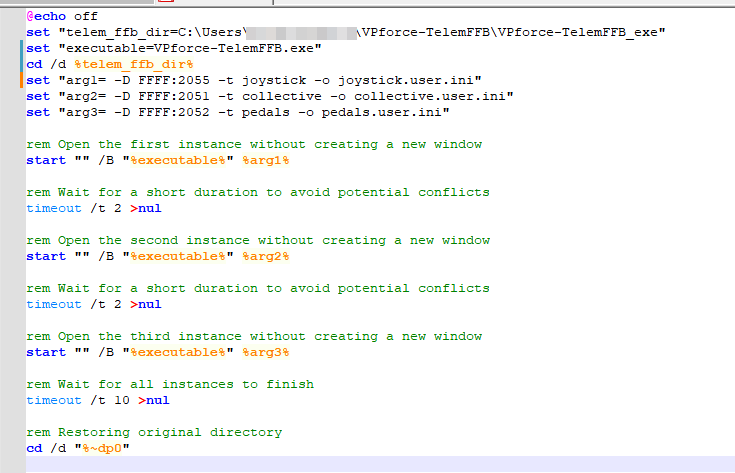Click "rem Wait for all instances to finish"
735x473 pixels.
click(170, 384)
